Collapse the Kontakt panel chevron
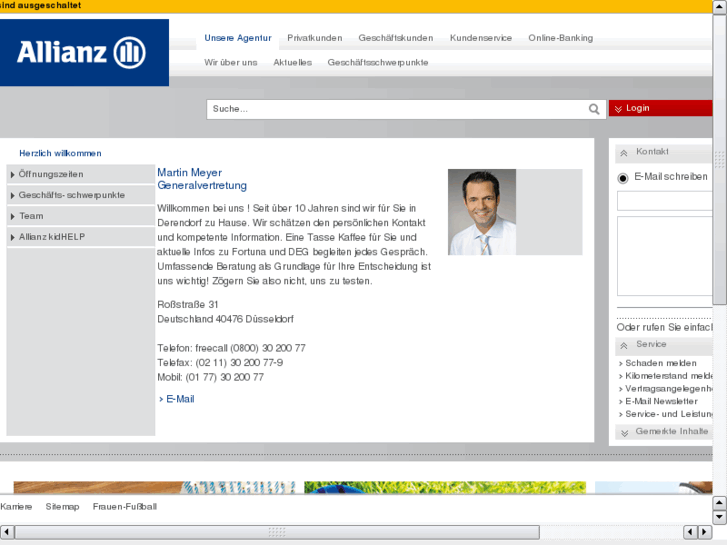727x545 pixels. (624, 153)
